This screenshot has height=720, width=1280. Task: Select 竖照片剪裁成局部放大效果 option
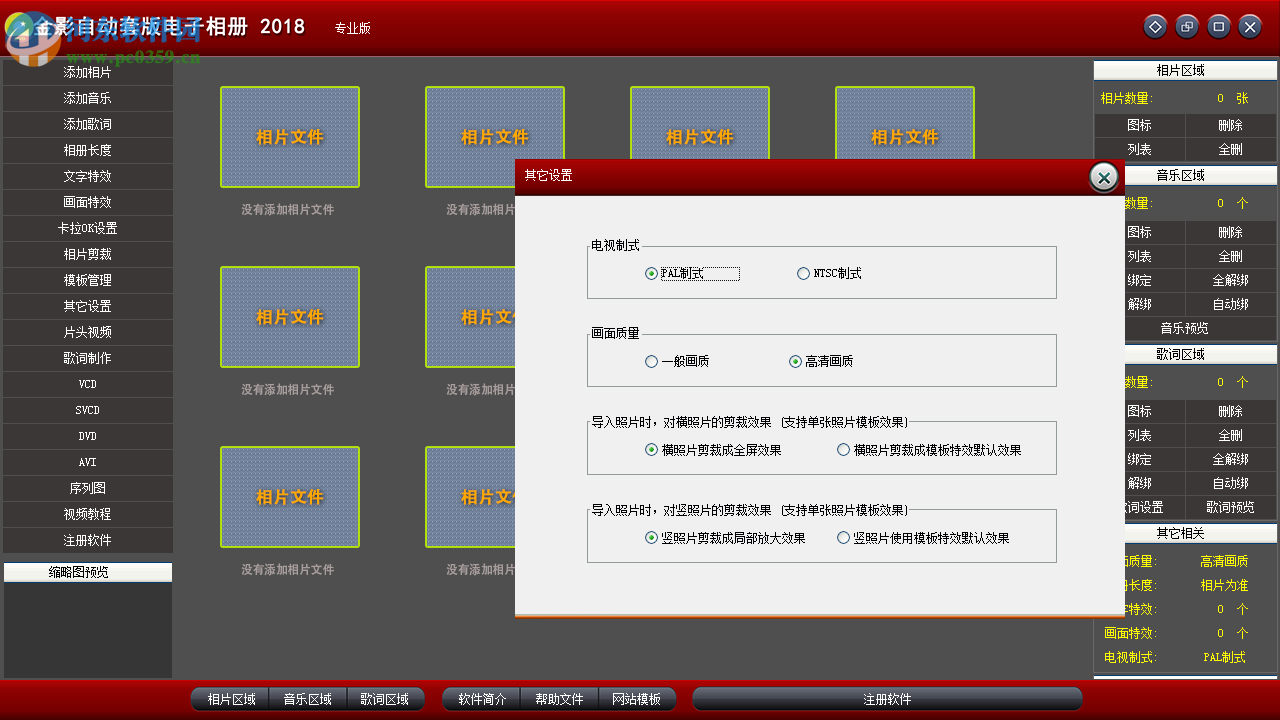725,538
